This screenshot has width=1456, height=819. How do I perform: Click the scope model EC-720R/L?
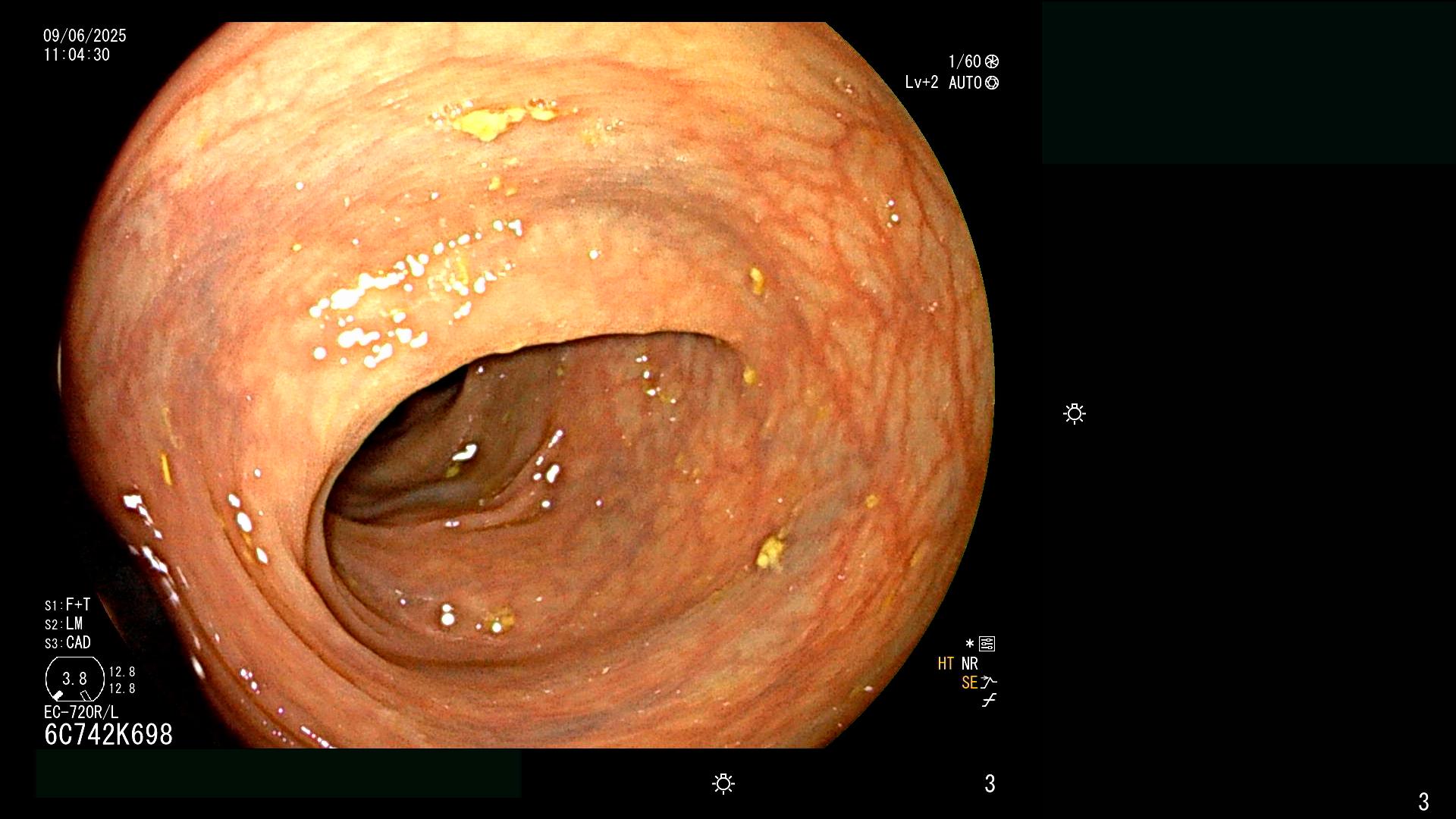(81, 712)
